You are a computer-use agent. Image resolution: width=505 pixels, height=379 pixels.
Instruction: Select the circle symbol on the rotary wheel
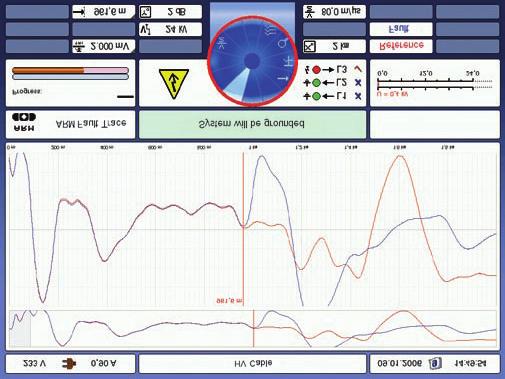pos(283,43)
